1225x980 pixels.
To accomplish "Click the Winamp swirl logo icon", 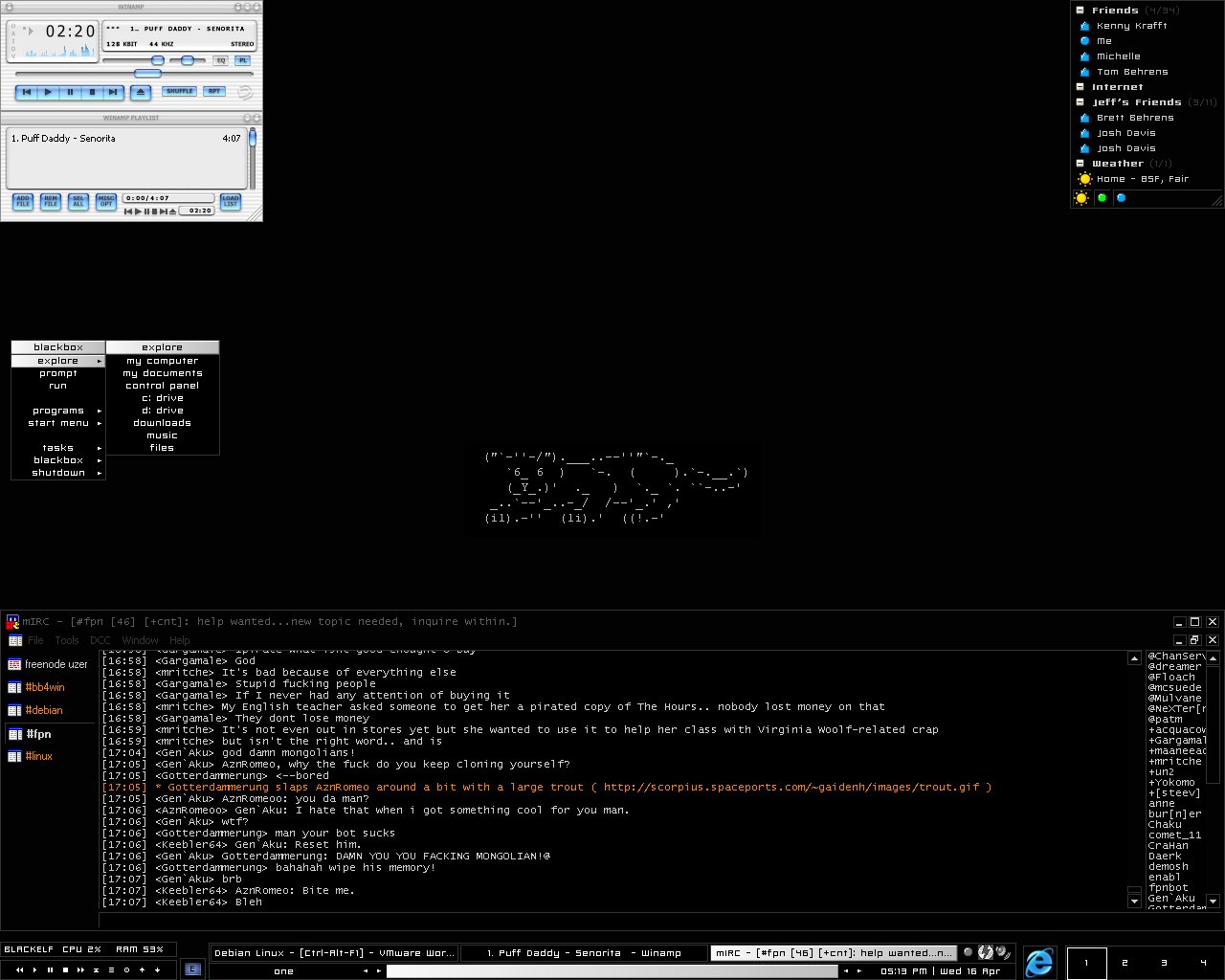I will click(245, 93).
